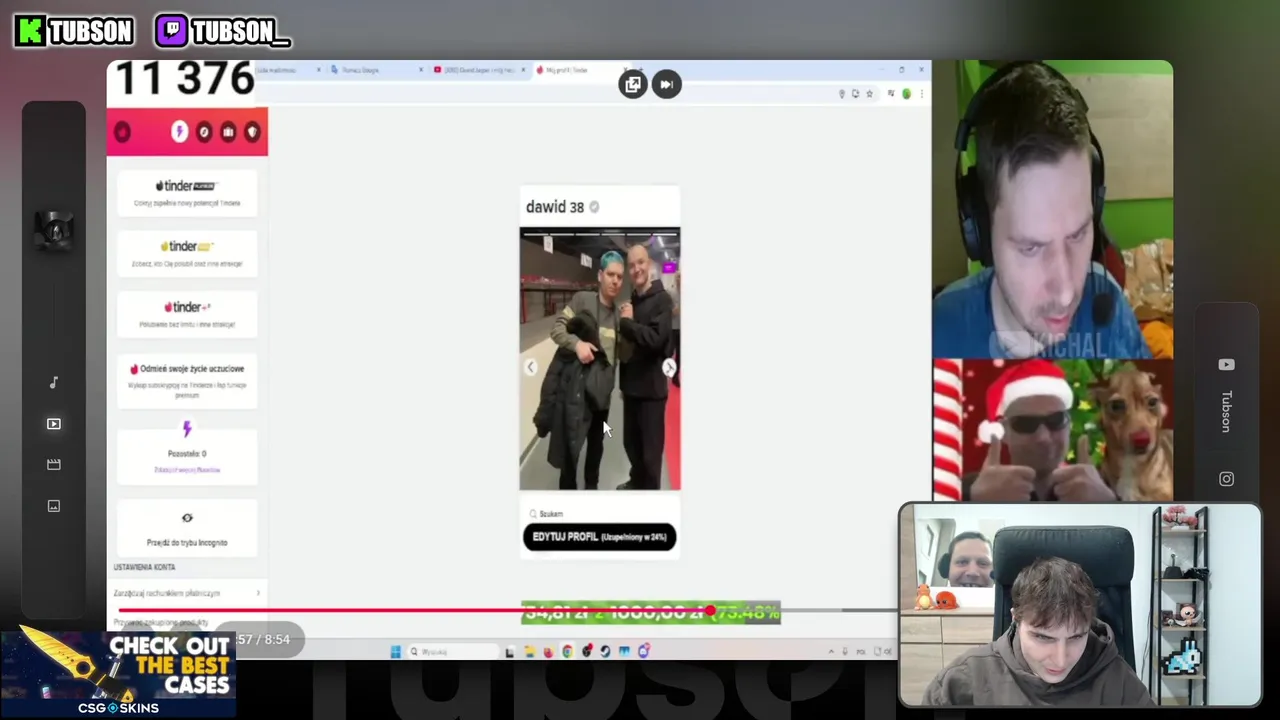Click the music note icon in left sidebar
The width and height of the screenshot is (1280, 720).
pyautogui.click(x=54, y=383)
